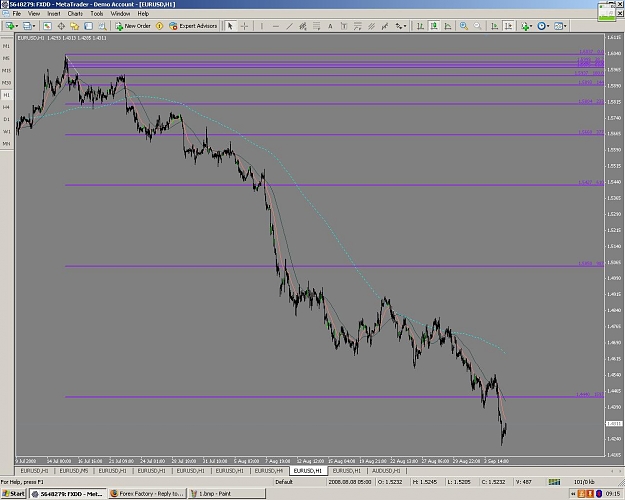This screenshot has width=625, height=500.
Task: Zoom out on the chart
Action: point(478,26)
